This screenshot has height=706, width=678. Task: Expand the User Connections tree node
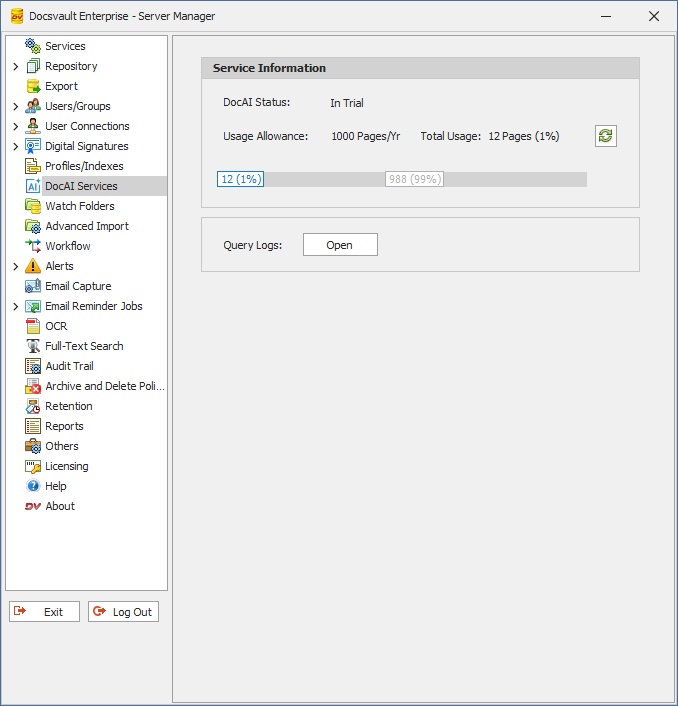point(16,127)
